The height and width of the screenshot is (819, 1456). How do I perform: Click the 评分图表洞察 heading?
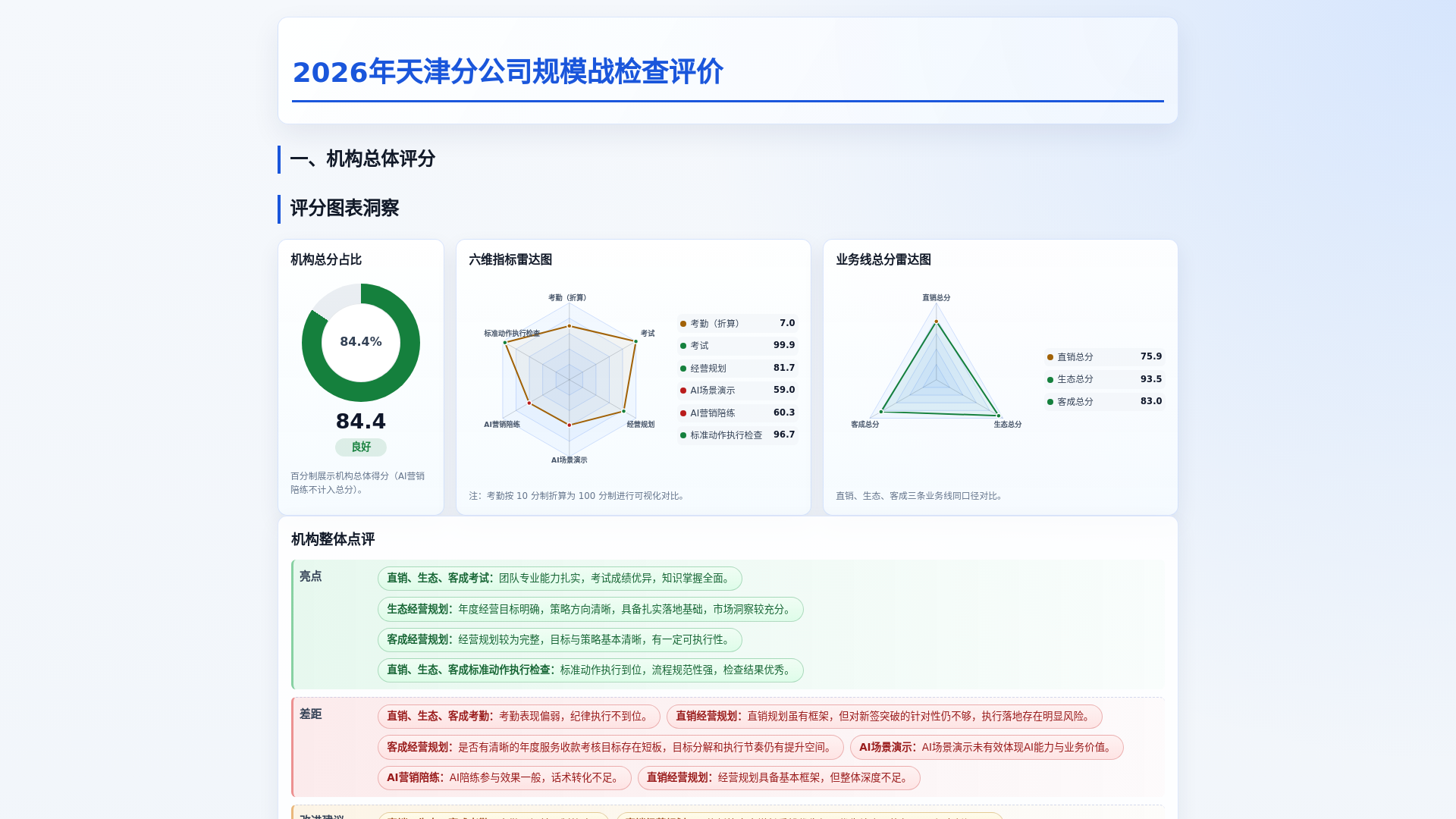point(344,209)
